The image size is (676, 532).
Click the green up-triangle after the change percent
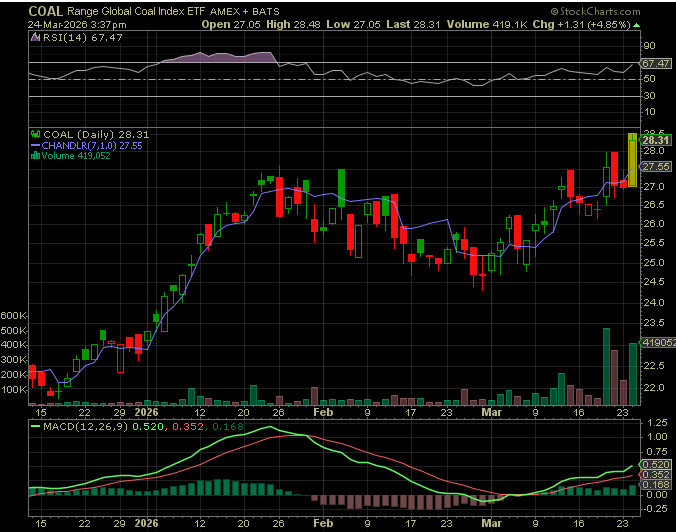[x=636, y=25]
